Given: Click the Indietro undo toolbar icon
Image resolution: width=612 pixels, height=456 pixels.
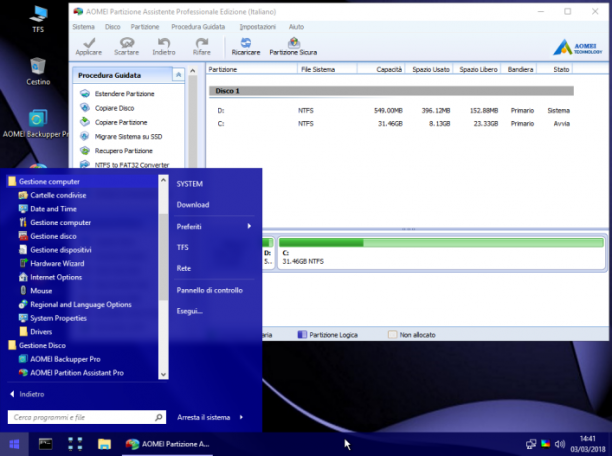Looking at the screenshot, I should (164, 43).
